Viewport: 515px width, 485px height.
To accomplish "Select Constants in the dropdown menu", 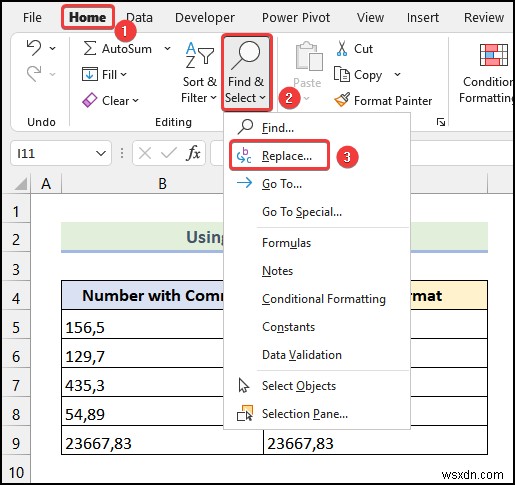I will pos(317,327).
